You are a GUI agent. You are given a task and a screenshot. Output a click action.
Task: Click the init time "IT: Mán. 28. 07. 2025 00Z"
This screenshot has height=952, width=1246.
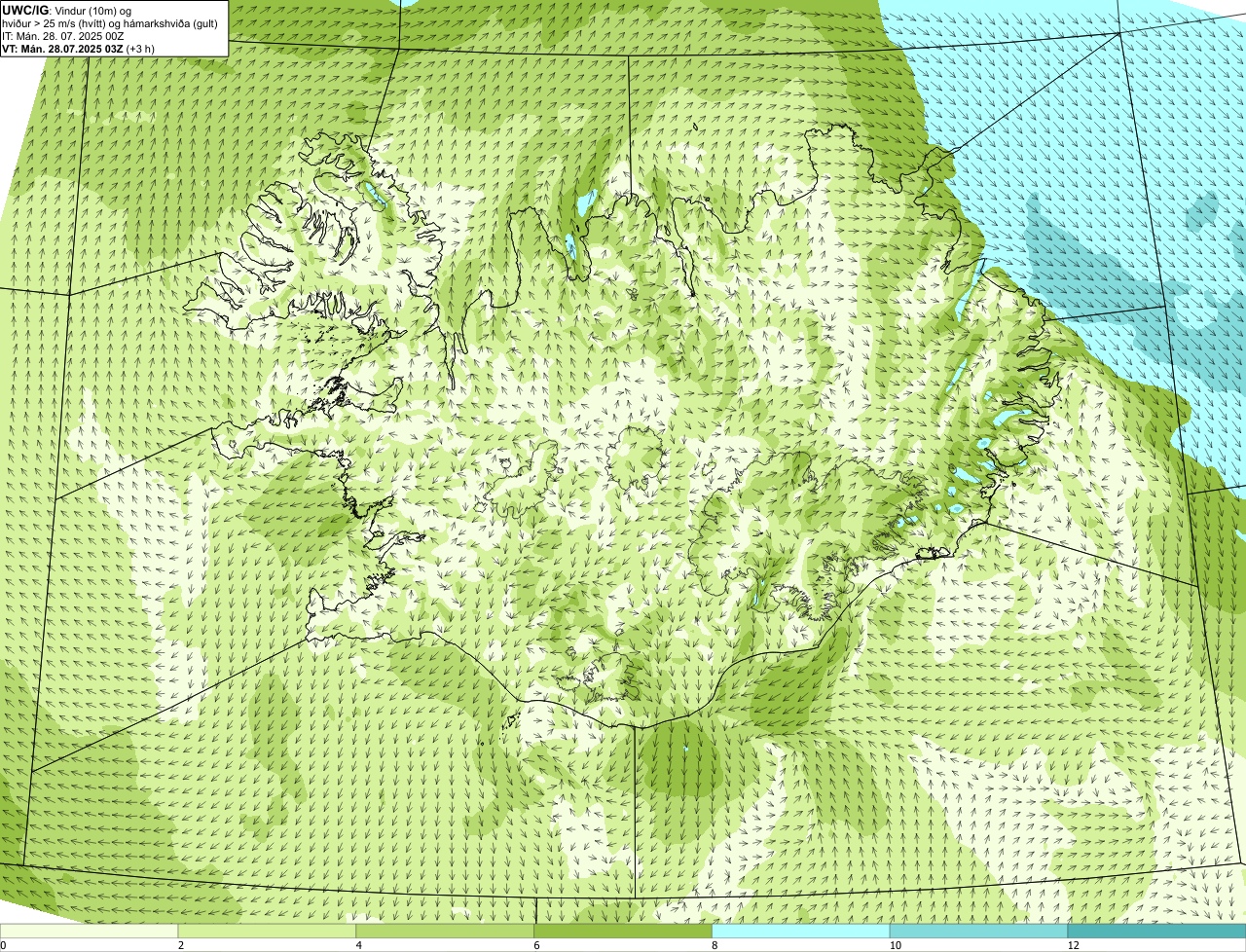click(x=63, y=36)
